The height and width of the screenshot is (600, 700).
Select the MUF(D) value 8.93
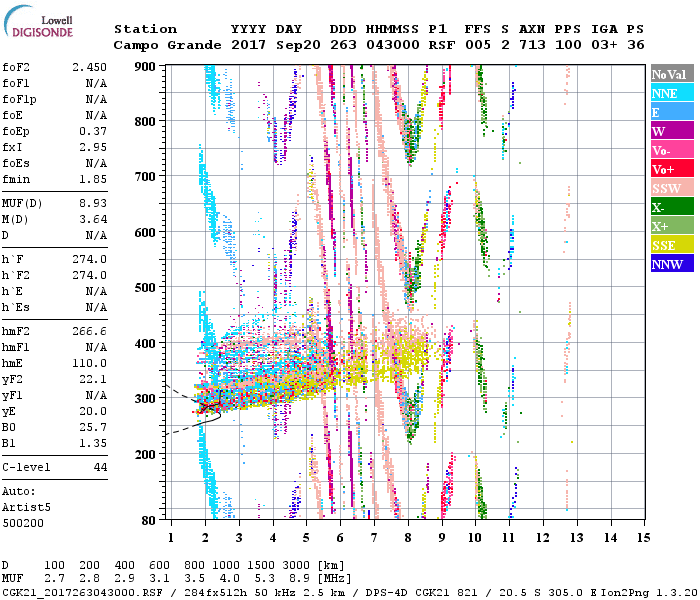click(x=93, y=203)
